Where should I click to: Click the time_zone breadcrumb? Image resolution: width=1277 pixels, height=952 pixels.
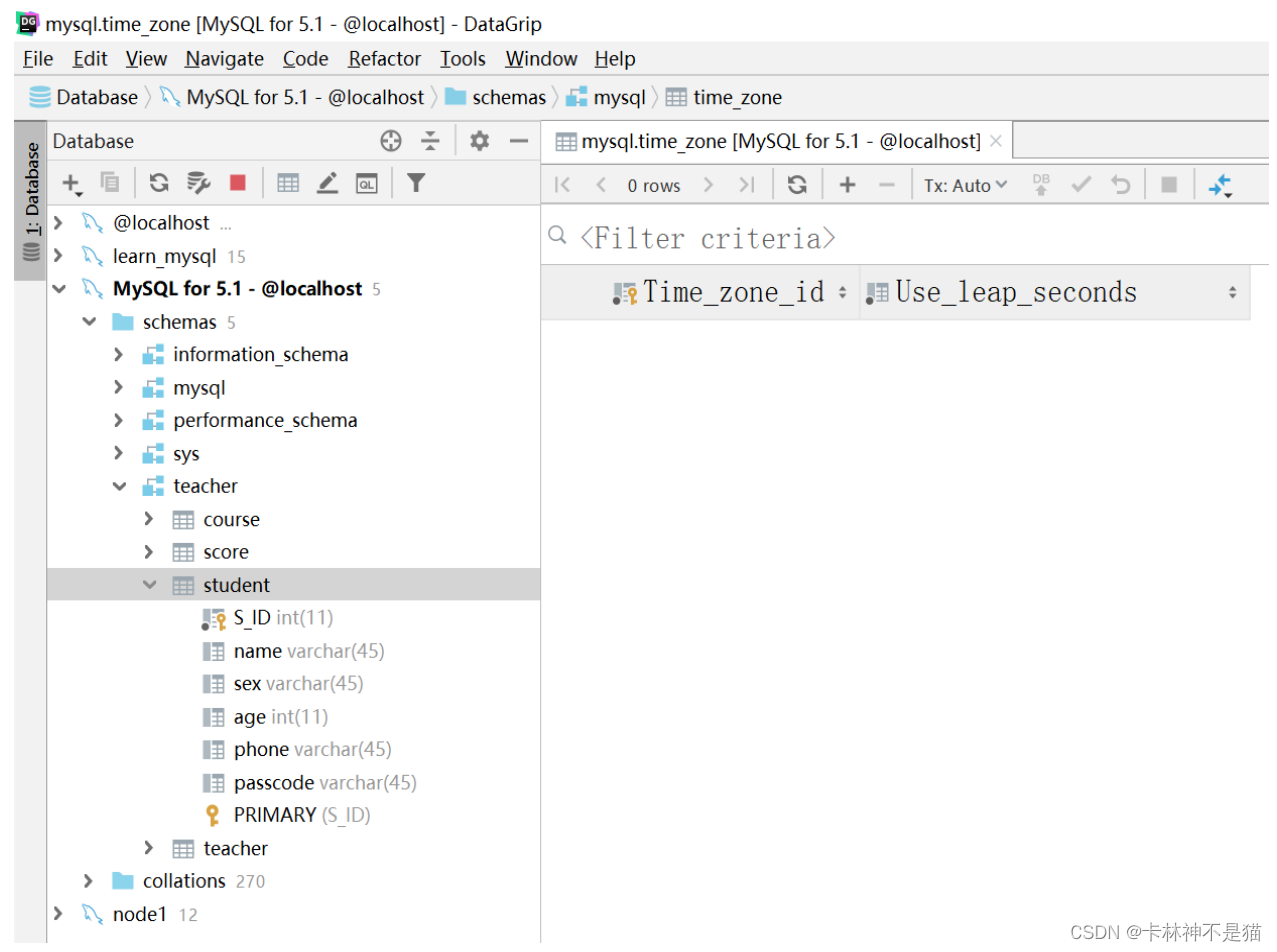pos(724,97)
